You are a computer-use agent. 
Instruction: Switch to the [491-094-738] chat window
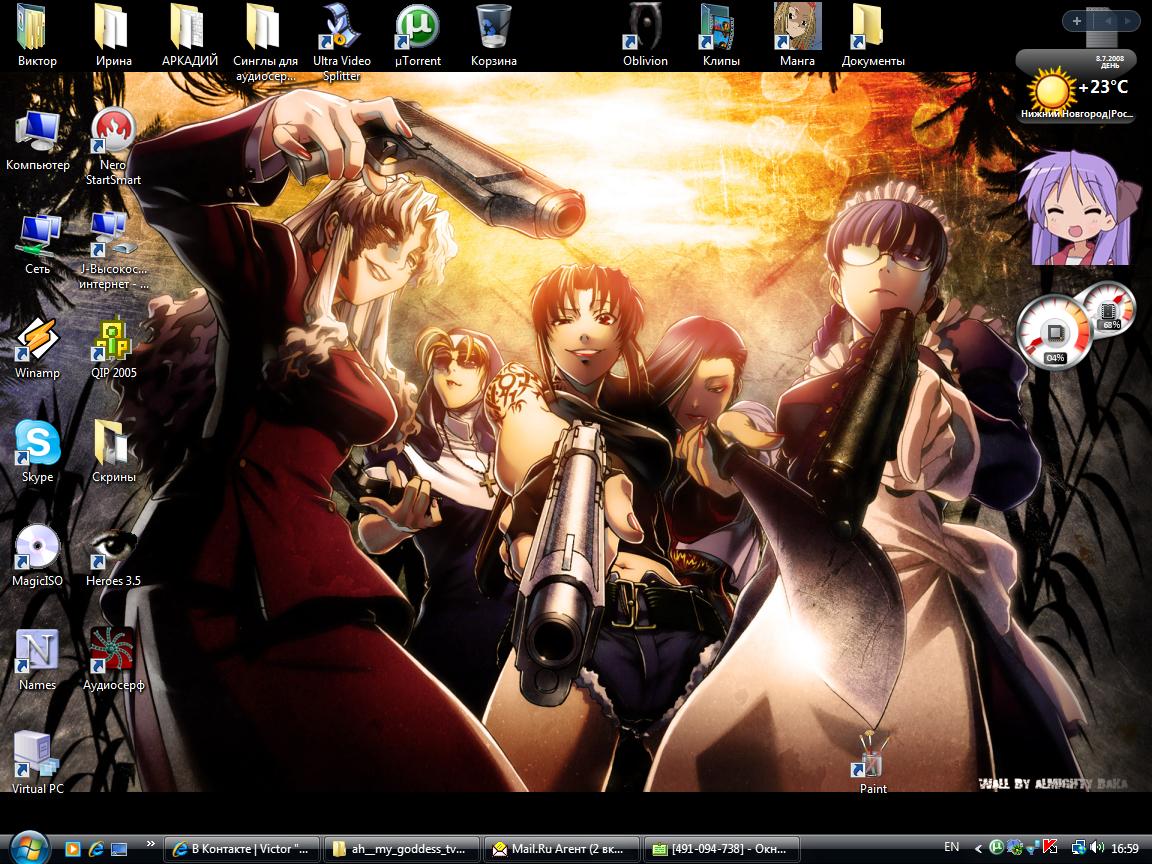(x=721, y=849)
